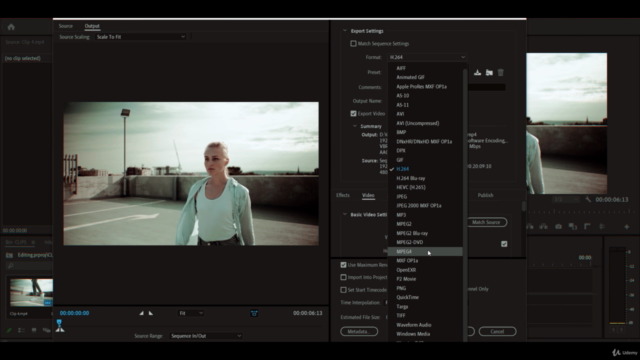
Task: Collapse the Summary section
Action: point(355,126)
